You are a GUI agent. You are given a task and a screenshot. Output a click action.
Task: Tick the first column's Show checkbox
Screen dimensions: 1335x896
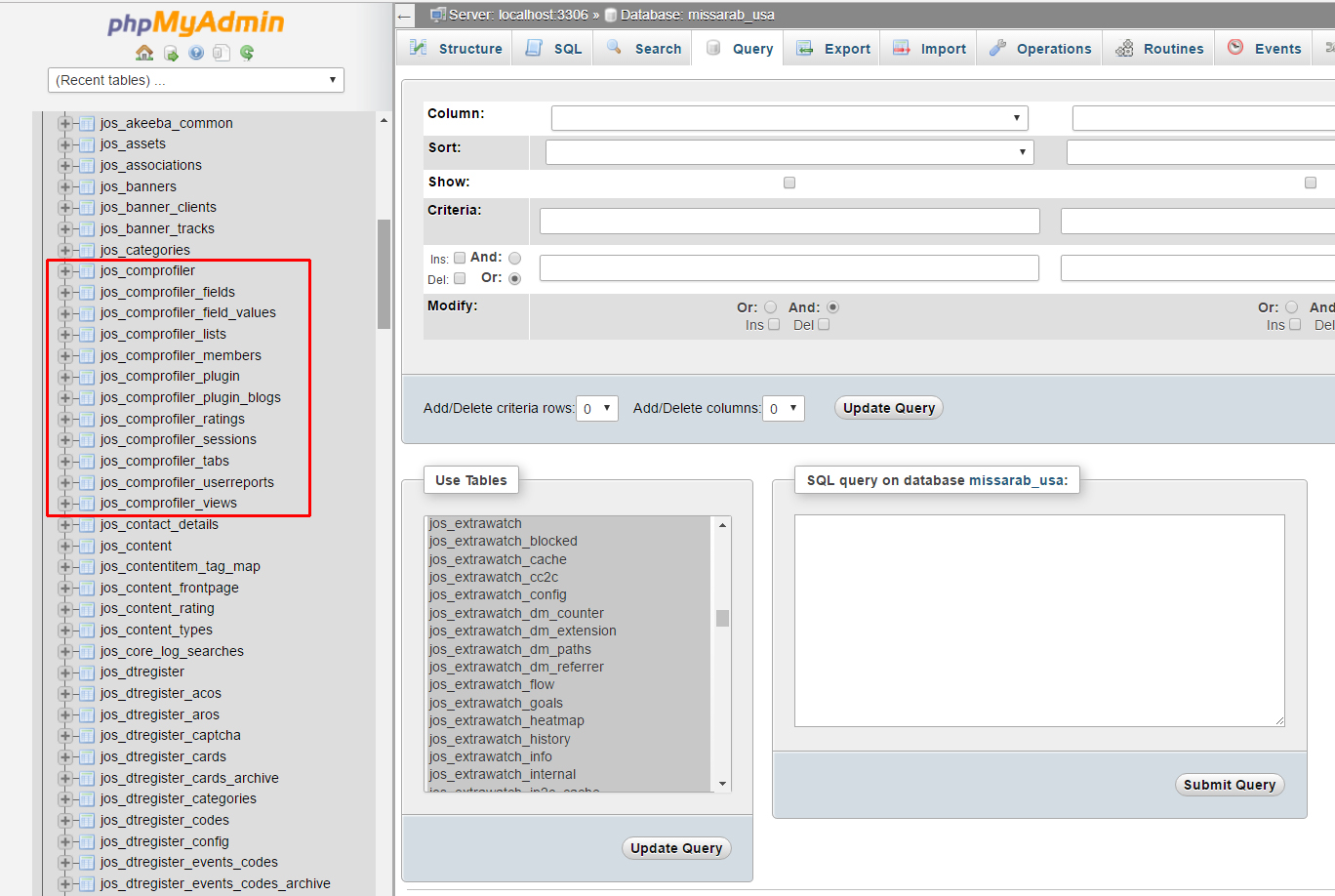click(x=789, y=183)
